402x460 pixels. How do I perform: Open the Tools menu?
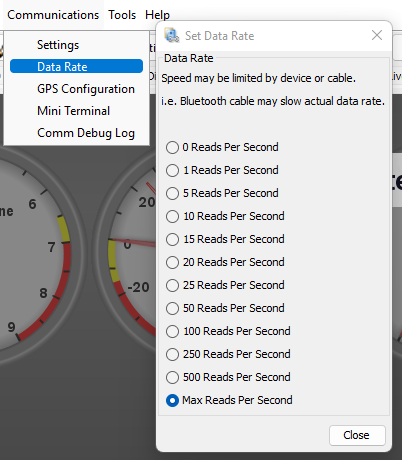(x=122, y=15)
